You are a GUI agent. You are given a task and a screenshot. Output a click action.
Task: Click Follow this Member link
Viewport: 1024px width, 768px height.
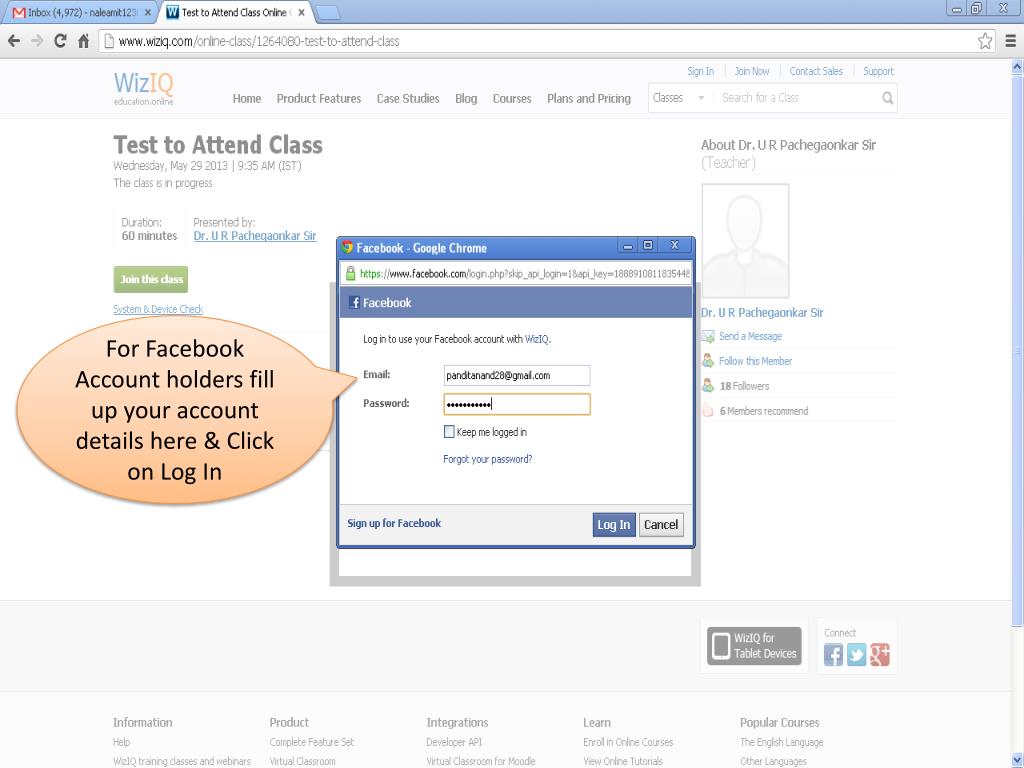point(756,361)
